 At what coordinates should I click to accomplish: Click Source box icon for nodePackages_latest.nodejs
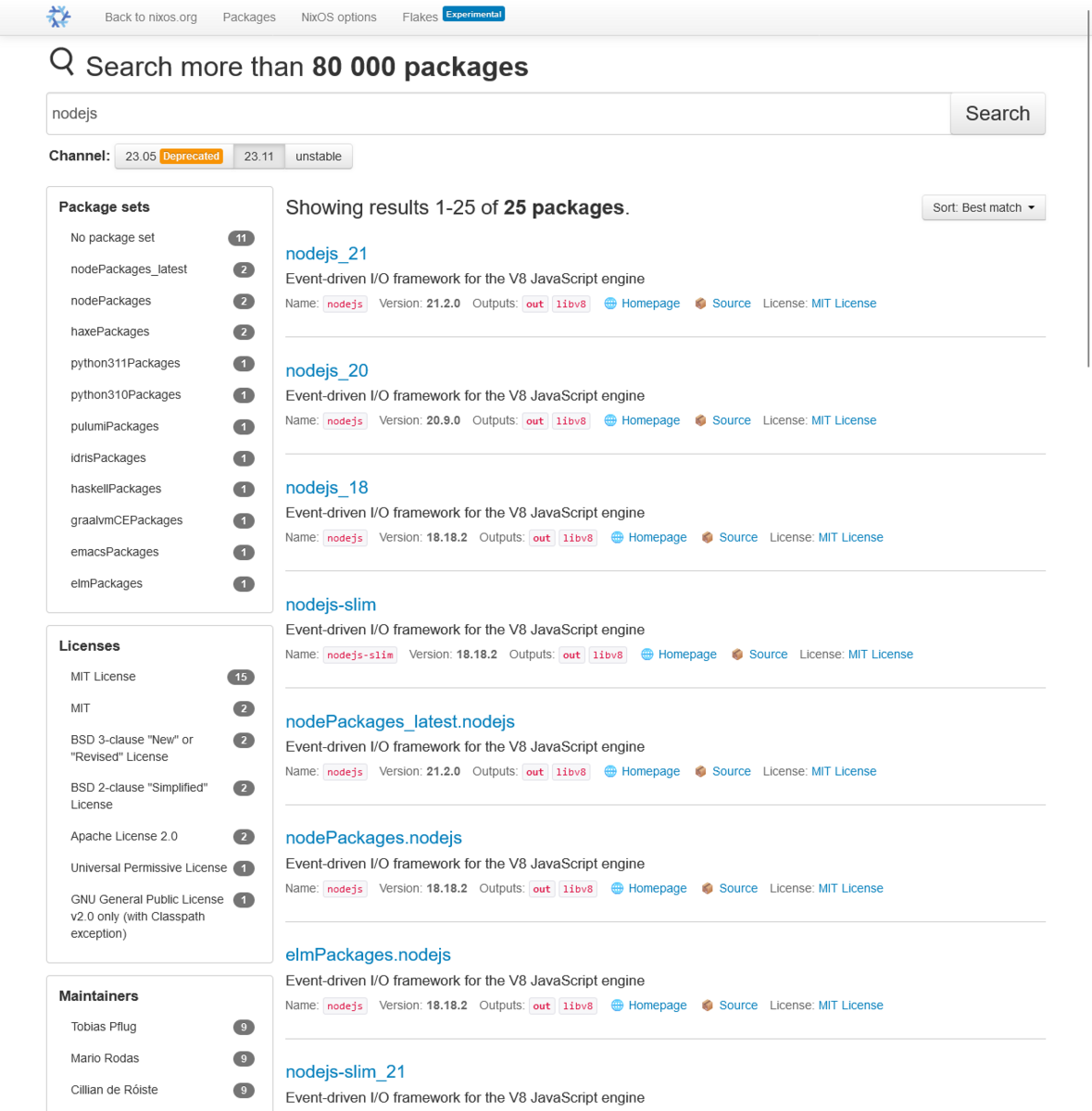[x=701, y=771]
